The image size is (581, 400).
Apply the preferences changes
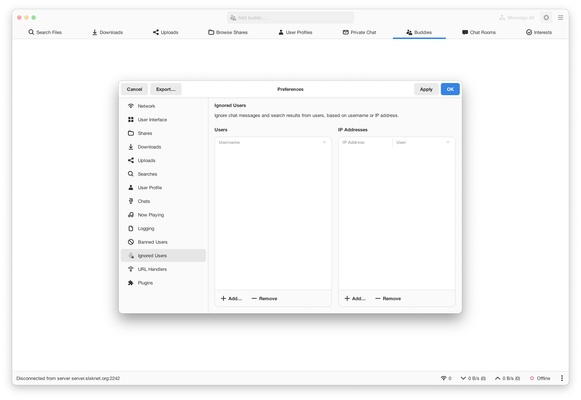coord(426,89)
